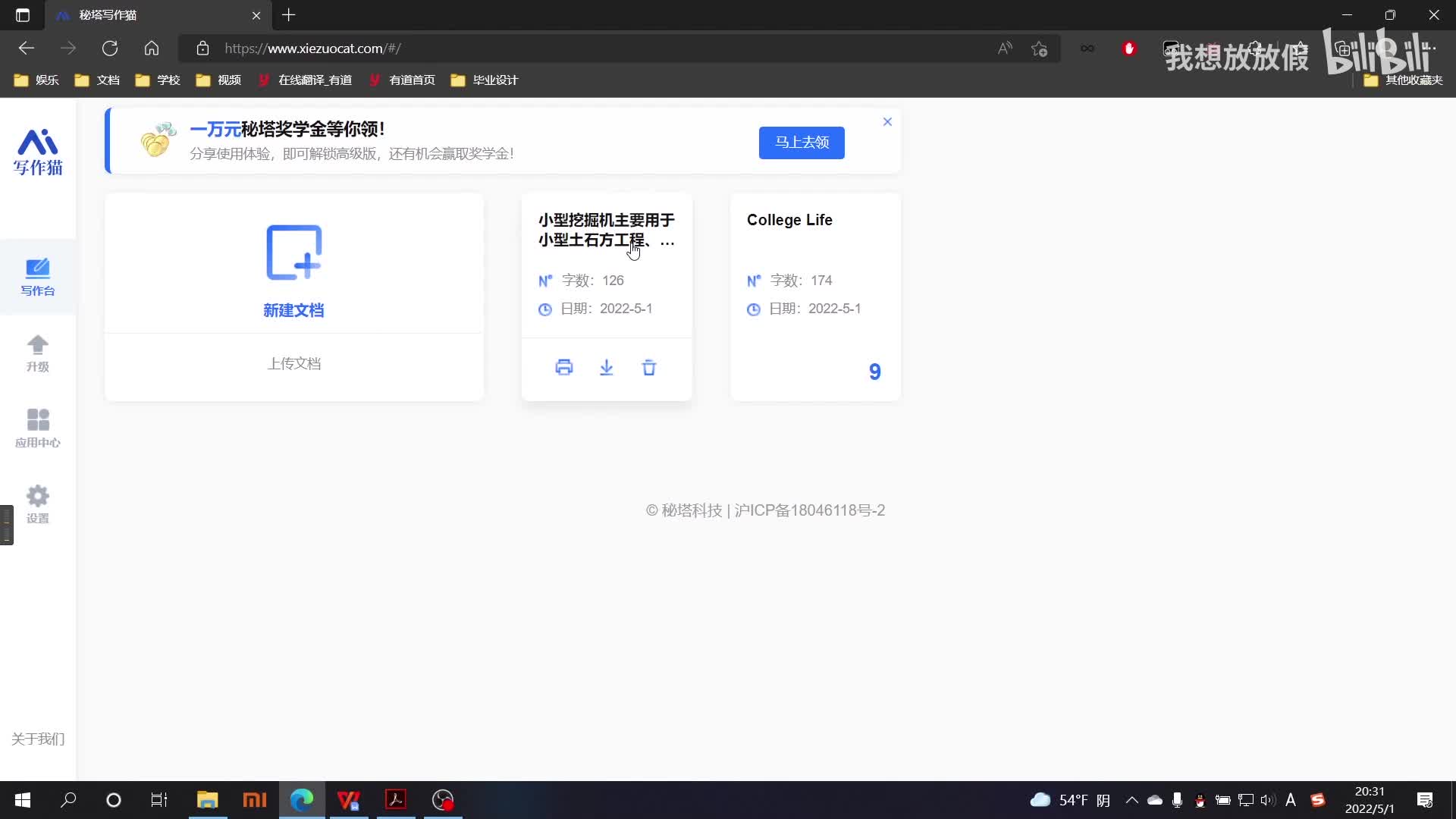The height and width of the screenshot is (819, 1456).
Task: Click the 写作猫 logo at top left
Action: click(x=37, y=152)
